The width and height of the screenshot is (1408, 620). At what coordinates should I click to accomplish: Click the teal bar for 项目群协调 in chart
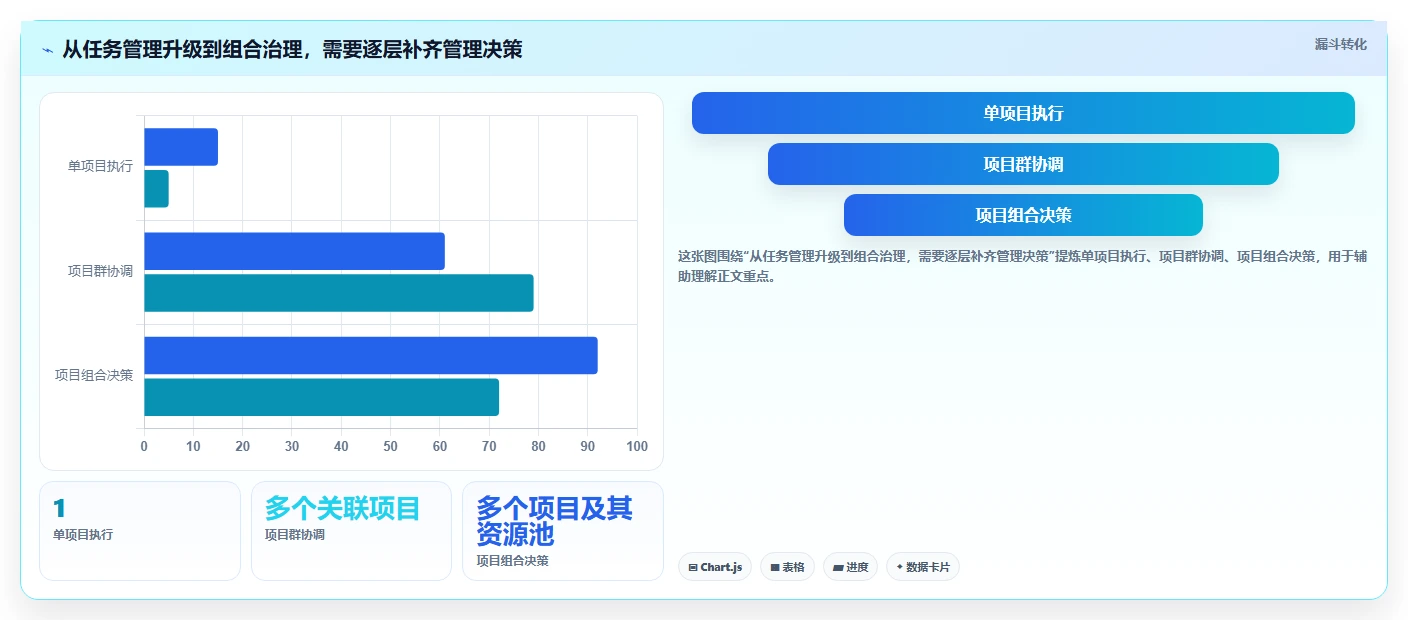point(339,293)
